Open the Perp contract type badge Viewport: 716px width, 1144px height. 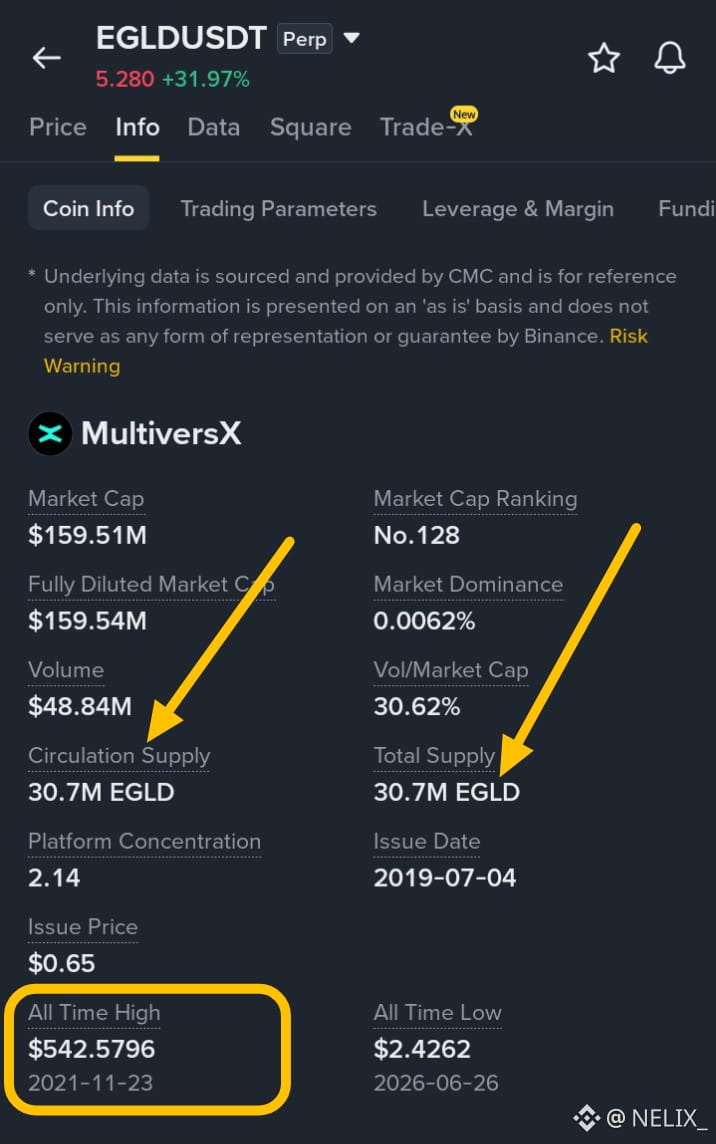pyautogui.click(x=304, y=39)
